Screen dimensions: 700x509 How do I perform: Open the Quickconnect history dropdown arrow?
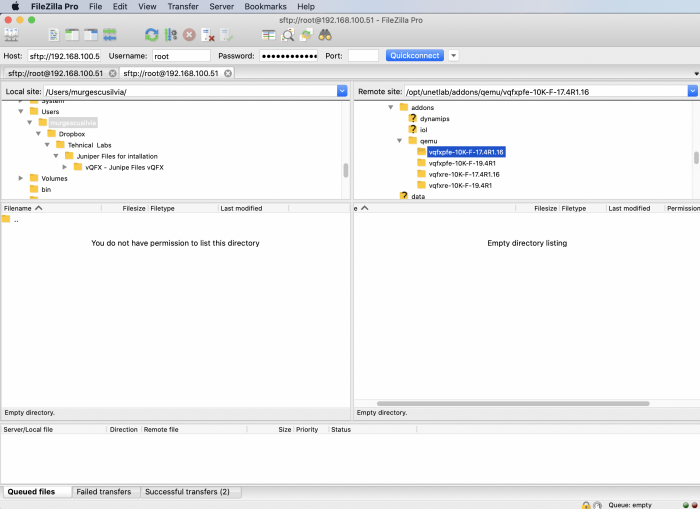(454, 55)
